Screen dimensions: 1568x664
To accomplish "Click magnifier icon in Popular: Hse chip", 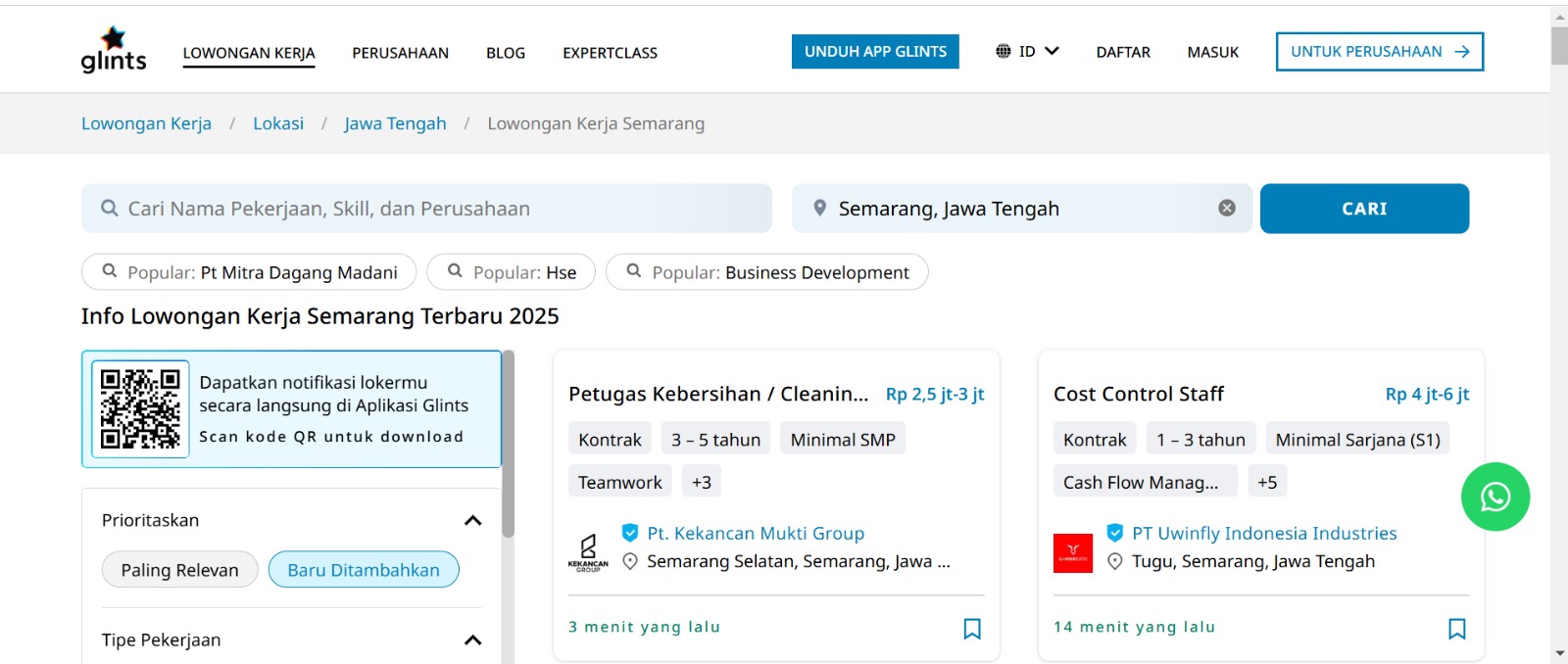I will pos(455,271).
